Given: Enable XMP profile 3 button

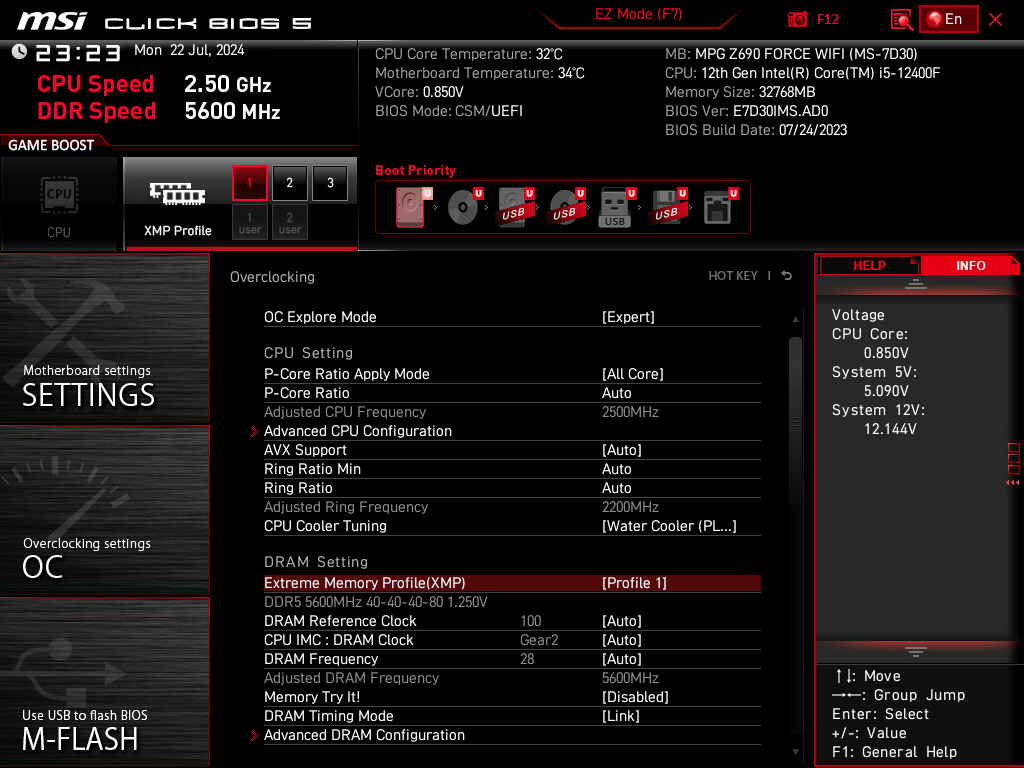Looking at the screenshot, I should 330,183.
